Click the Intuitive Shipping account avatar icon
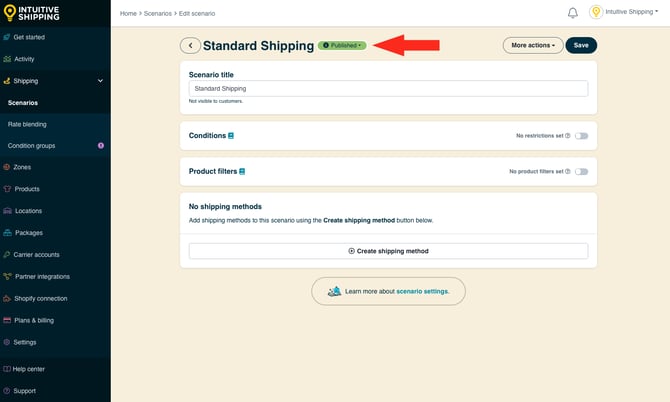Image resolution: width=670 pixels, height=402 pixels. point(596,13)
